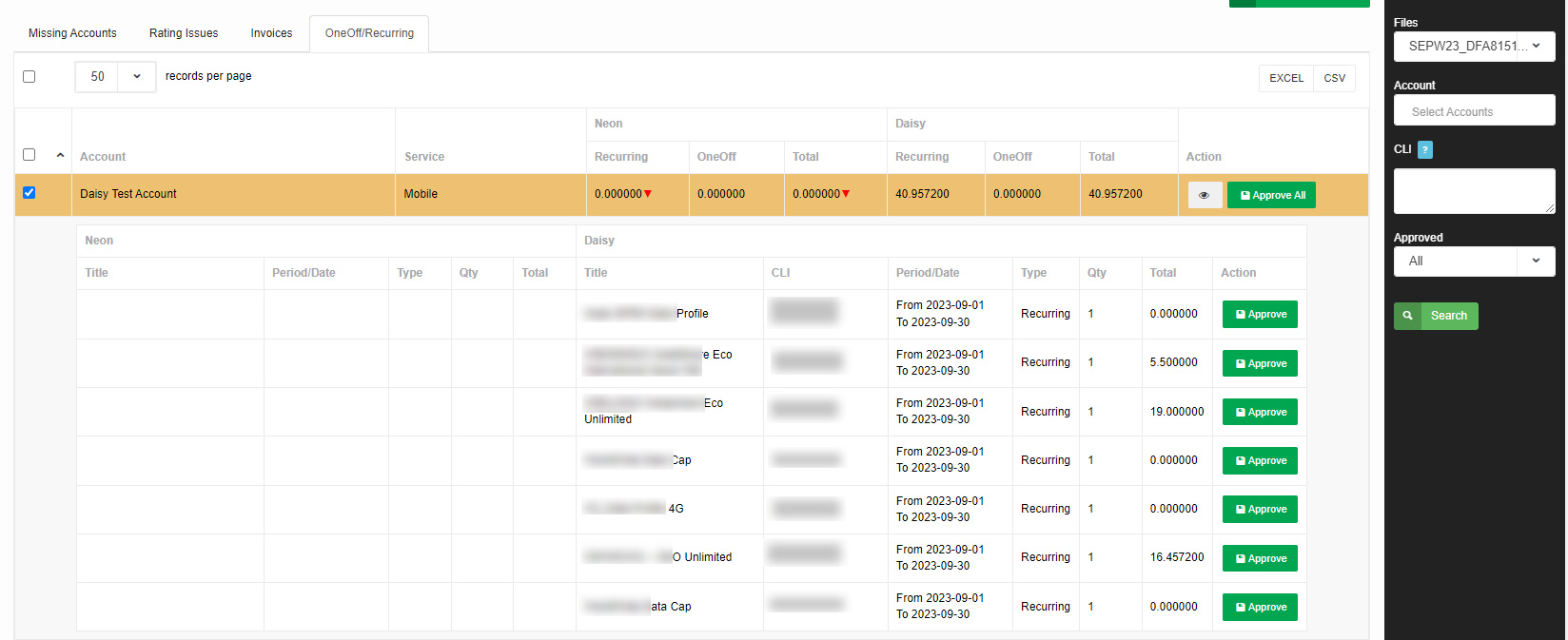Click Approve All for Daisy Test Account

point(1271,195)
